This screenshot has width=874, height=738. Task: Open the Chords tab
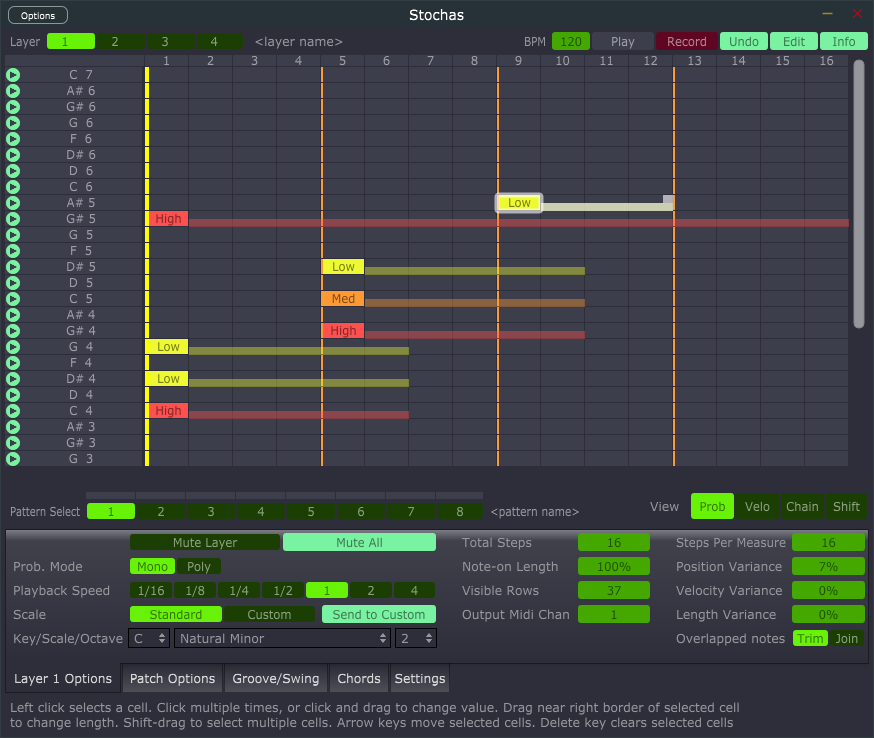tap(359, 678)
